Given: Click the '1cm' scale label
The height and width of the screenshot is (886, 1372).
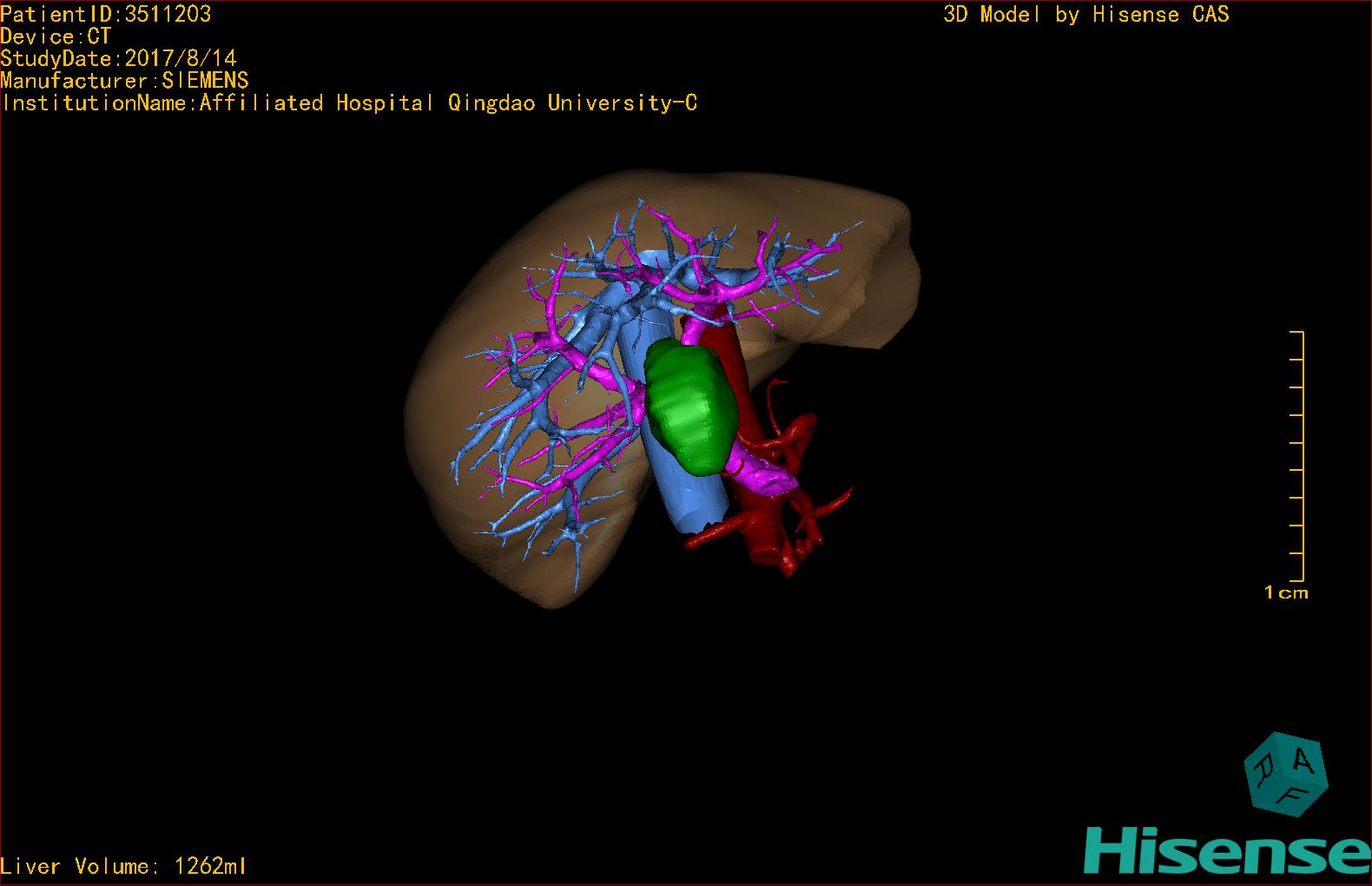Looking at the screenshot, I should coord(1286,592).
